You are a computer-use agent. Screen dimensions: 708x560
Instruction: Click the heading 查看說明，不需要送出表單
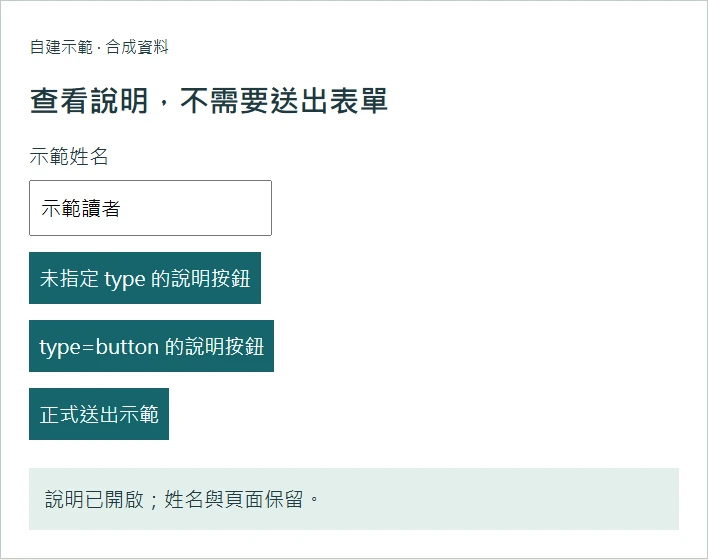click(209, 100)
